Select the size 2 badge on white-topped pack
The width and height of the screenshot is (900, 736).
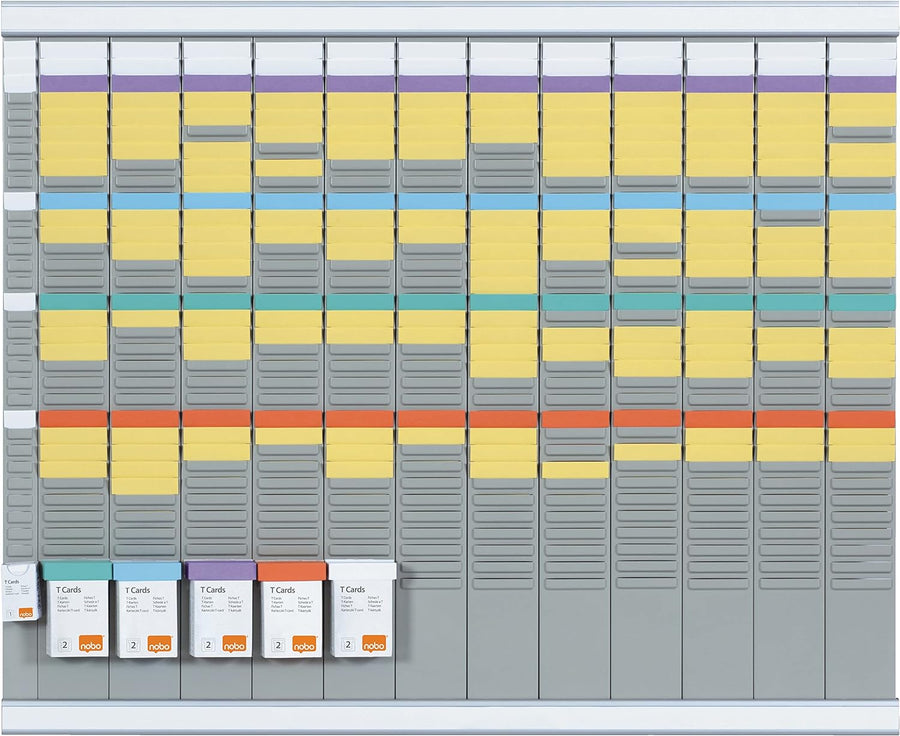(x=350, y=644)
